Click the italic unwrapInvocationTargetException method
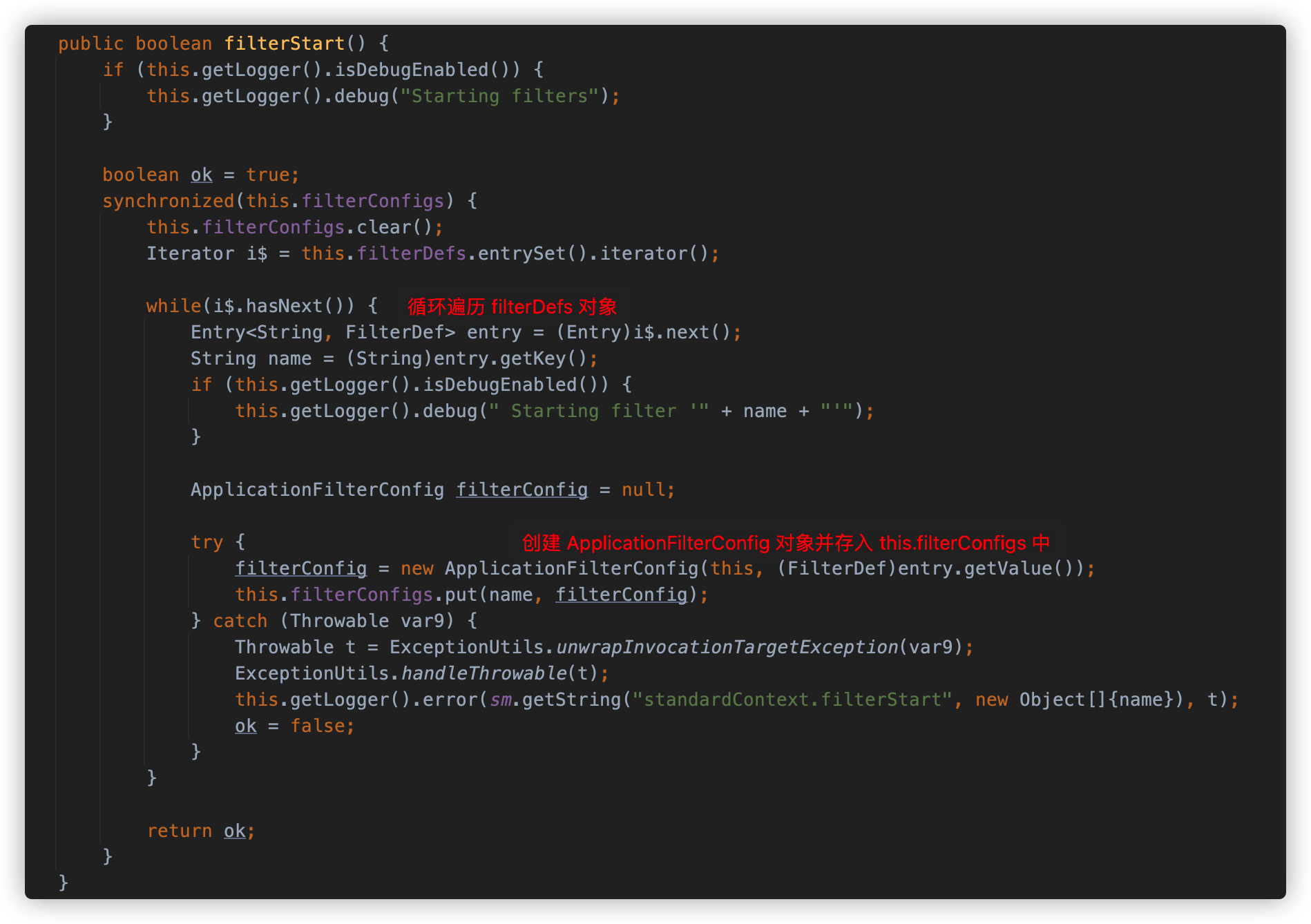 727,647
